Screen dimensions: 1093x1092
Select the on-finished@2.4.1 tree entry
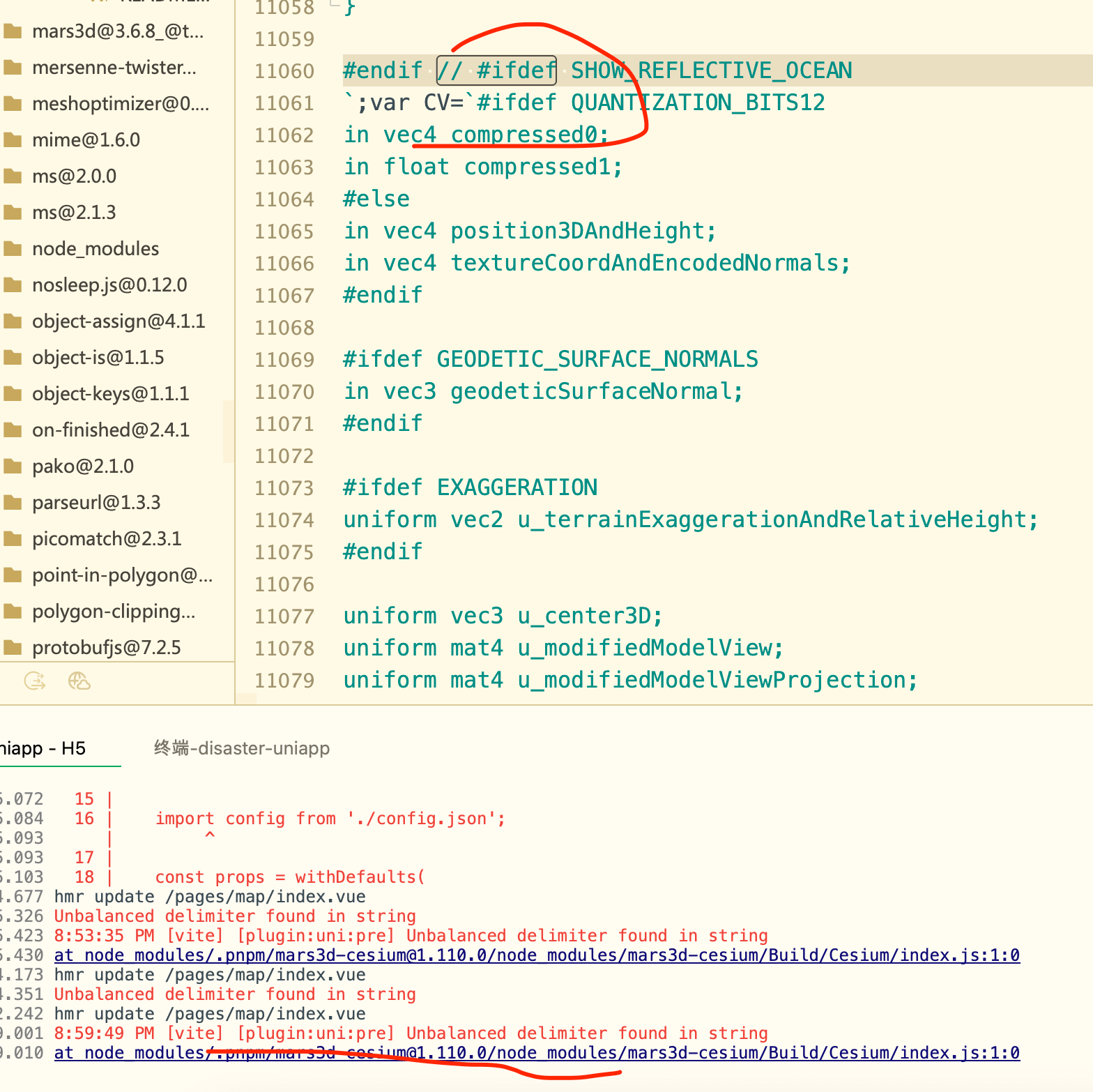click(110, 430)
